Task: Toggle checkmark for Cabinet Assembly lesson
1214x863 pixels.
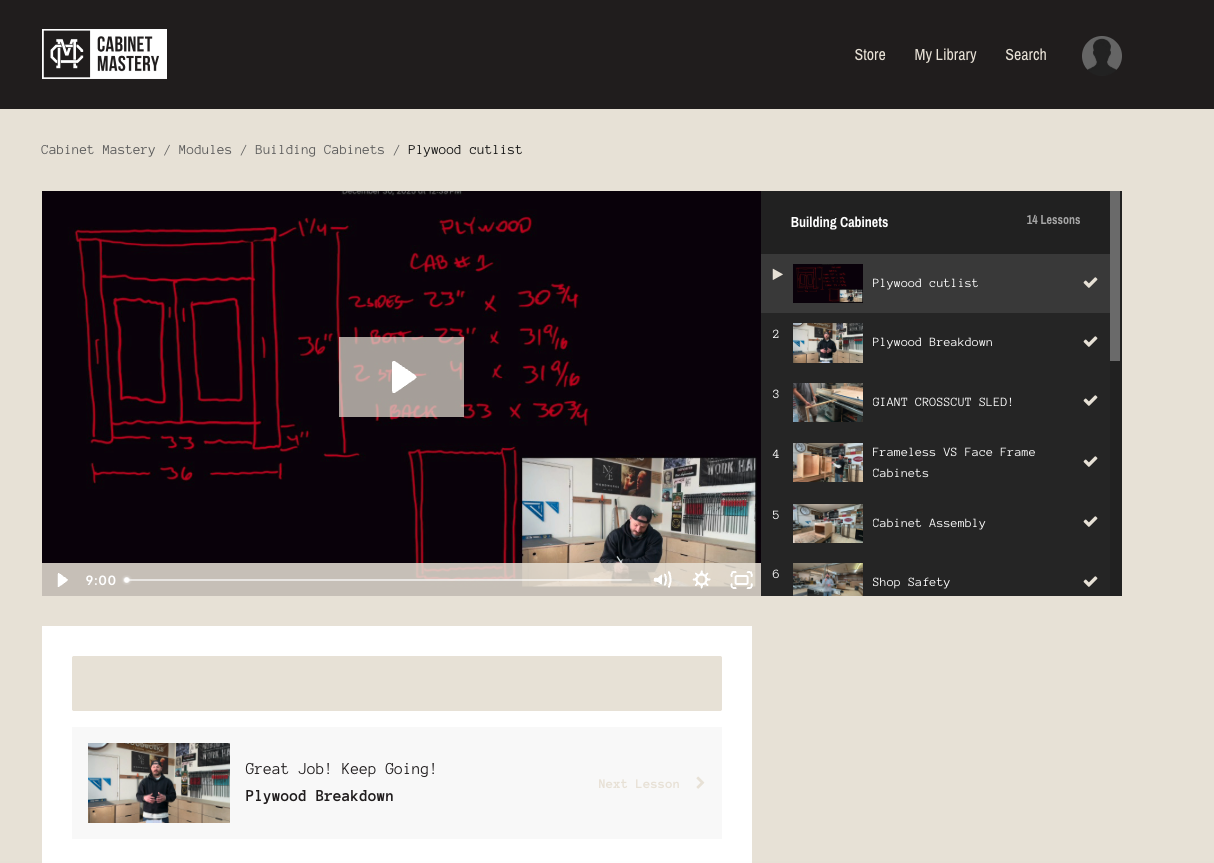Action: tap(1090, 522)
